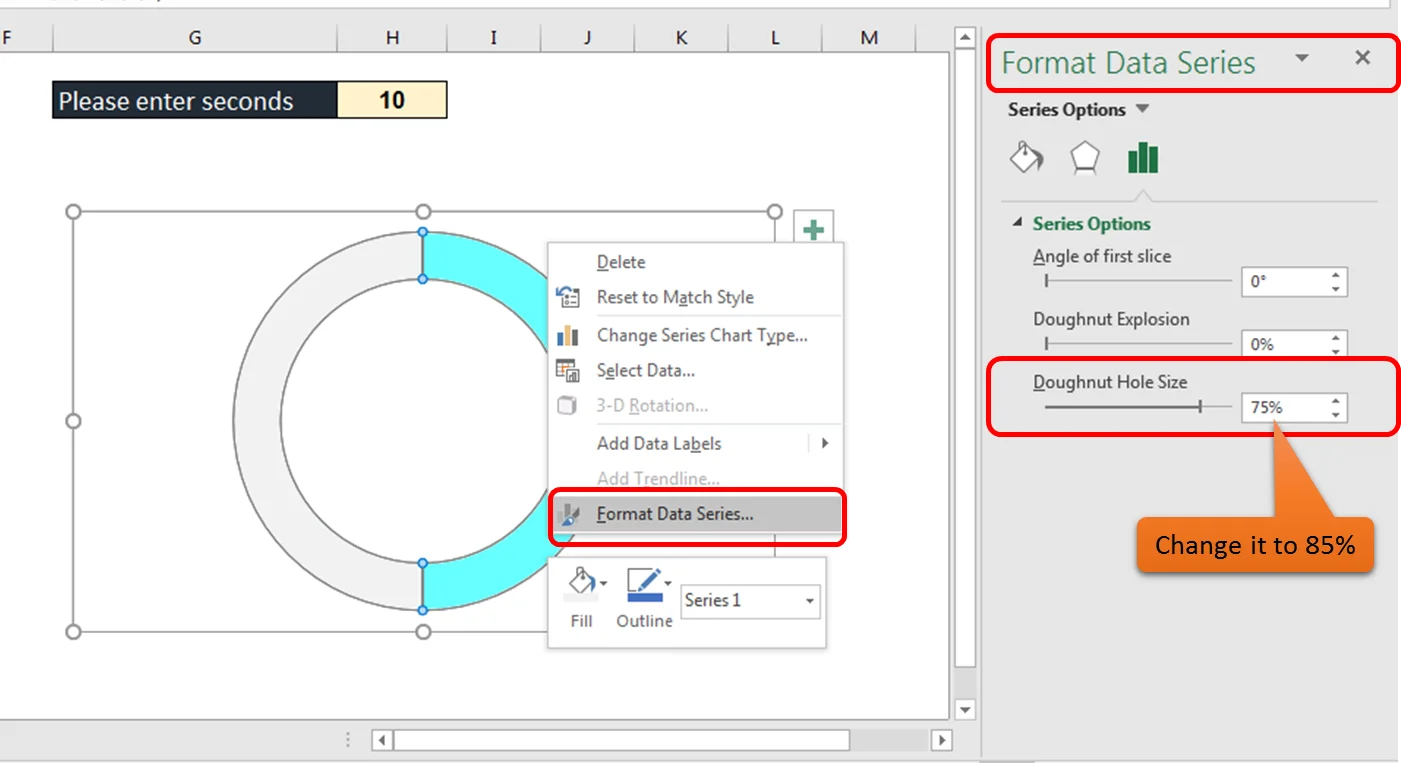Click Select Data in the context menu
The image size is (1401, 763).
point(645,370)
